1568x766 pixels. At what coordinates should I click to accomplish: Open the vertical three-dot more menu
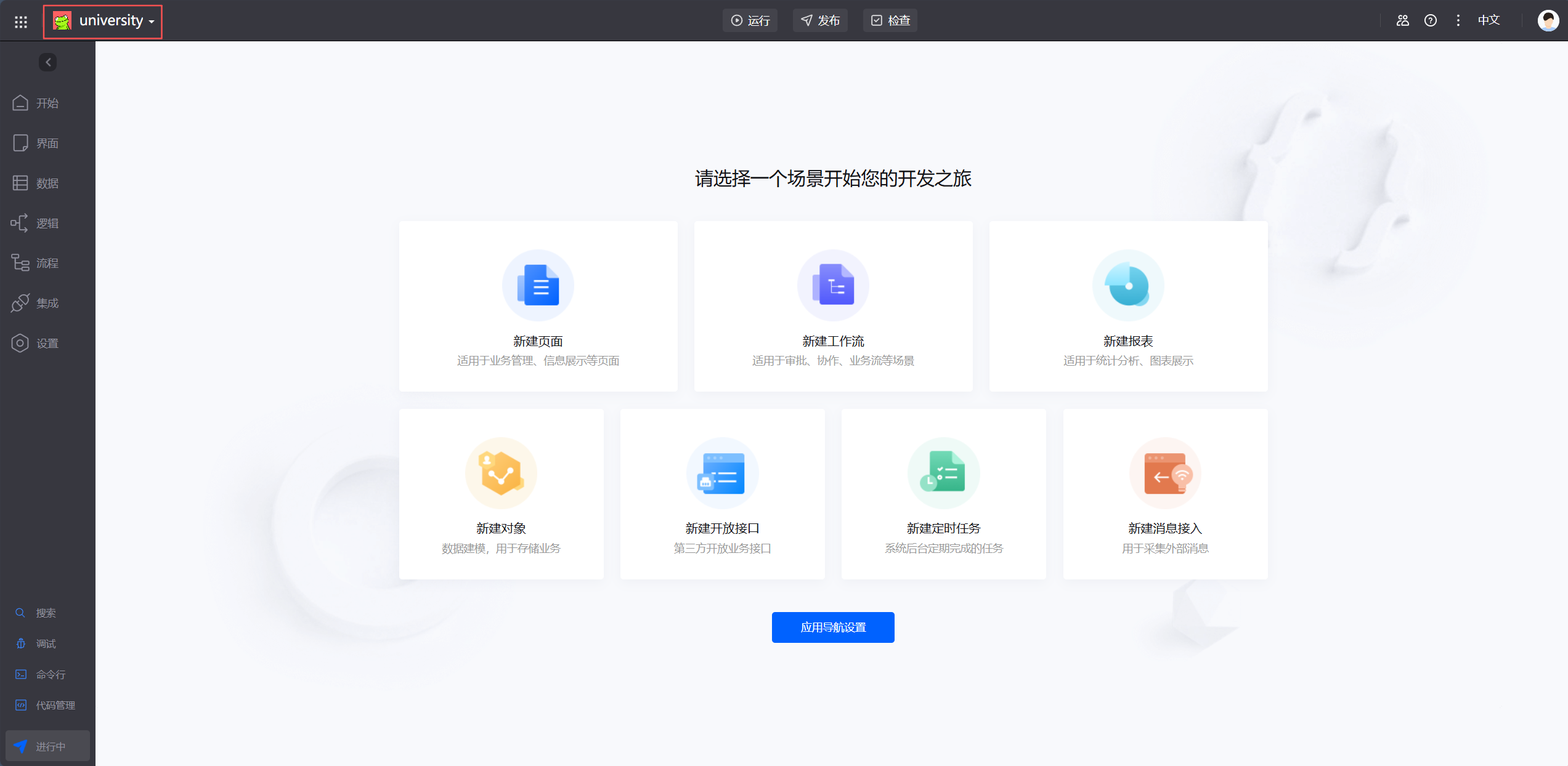pyautogui.click(x=1458, y=20)
